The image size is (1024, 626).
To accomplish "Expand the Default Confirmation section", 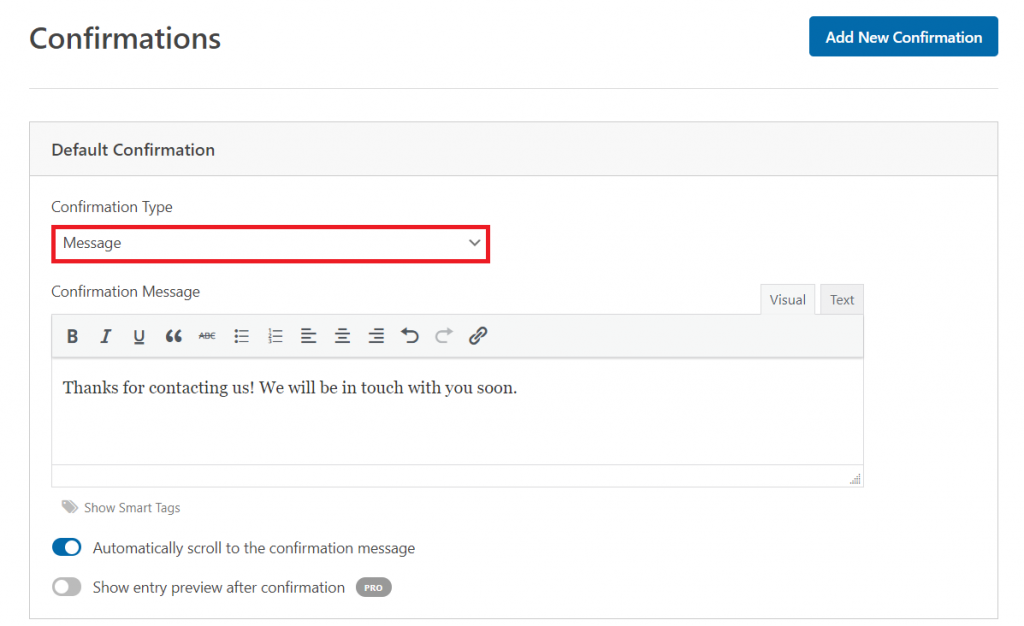I will [x=132, y=149].
